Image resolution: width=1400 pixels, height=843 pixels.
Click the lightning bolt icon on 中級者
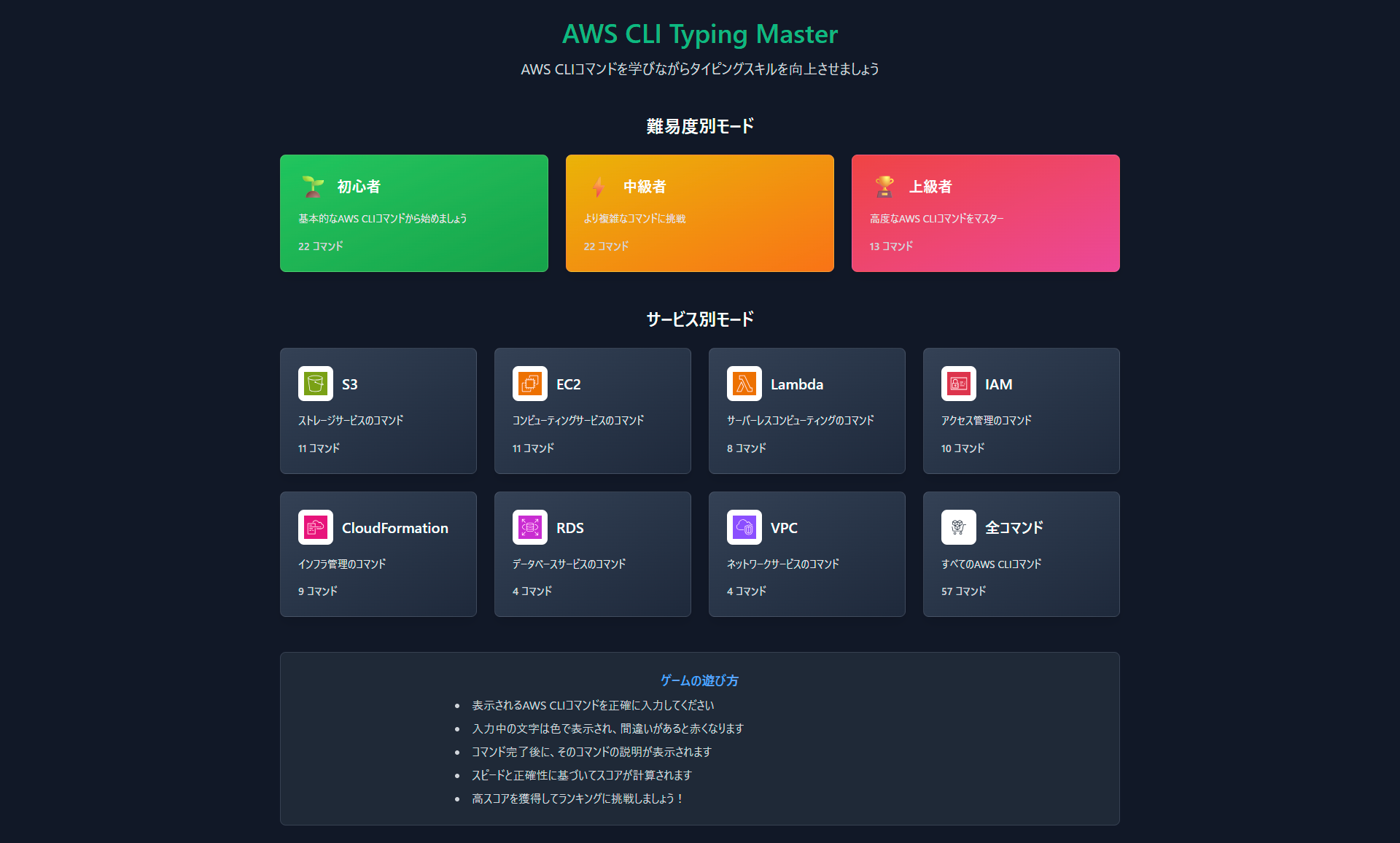[x=599, y=187]
